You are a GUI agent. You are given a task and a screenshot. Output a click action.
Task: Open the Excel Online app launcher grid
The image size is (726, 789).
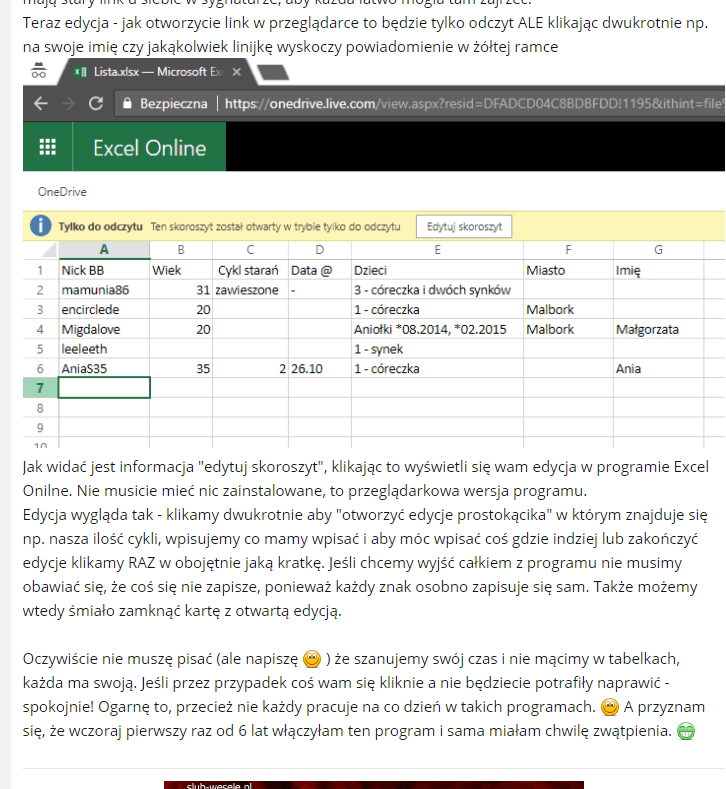(x=48, y=147)
